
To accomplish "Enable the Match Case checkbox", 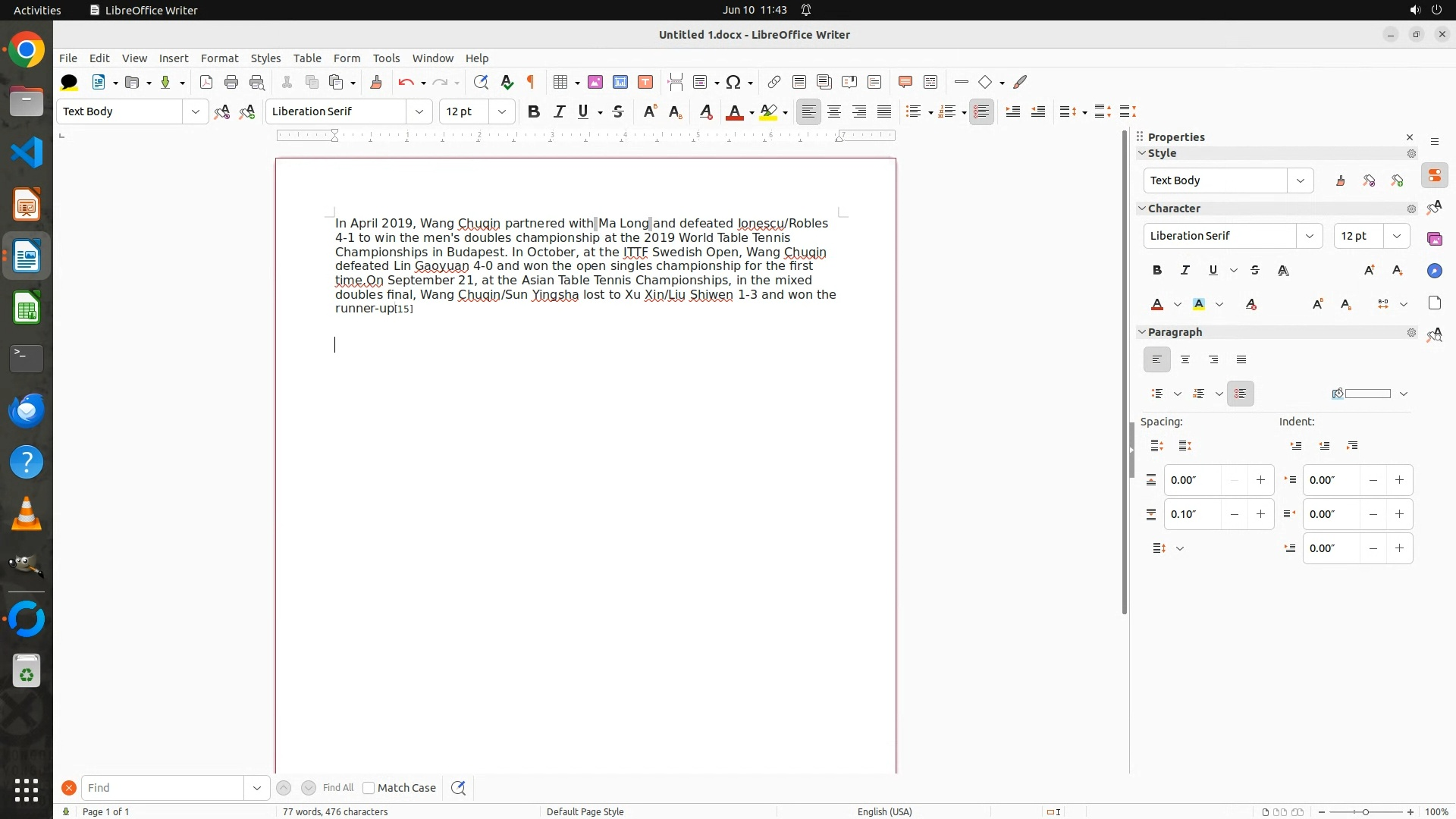I will [x=369, y=788].
